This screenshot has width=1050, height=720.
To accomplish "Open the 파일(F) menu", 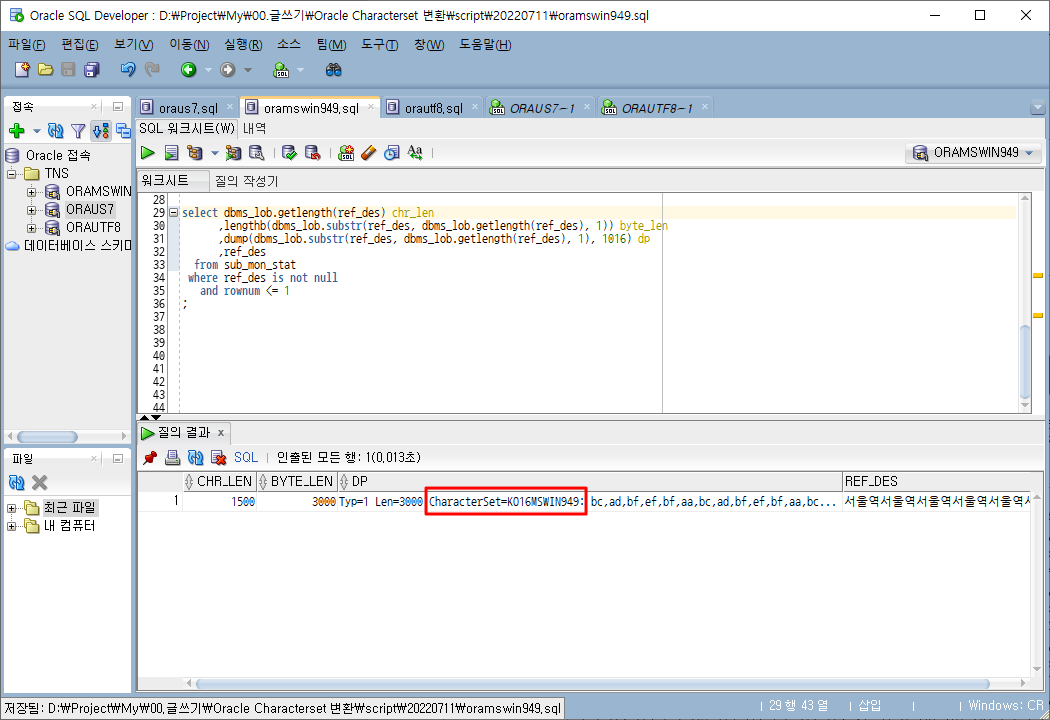I will [27, 45].
